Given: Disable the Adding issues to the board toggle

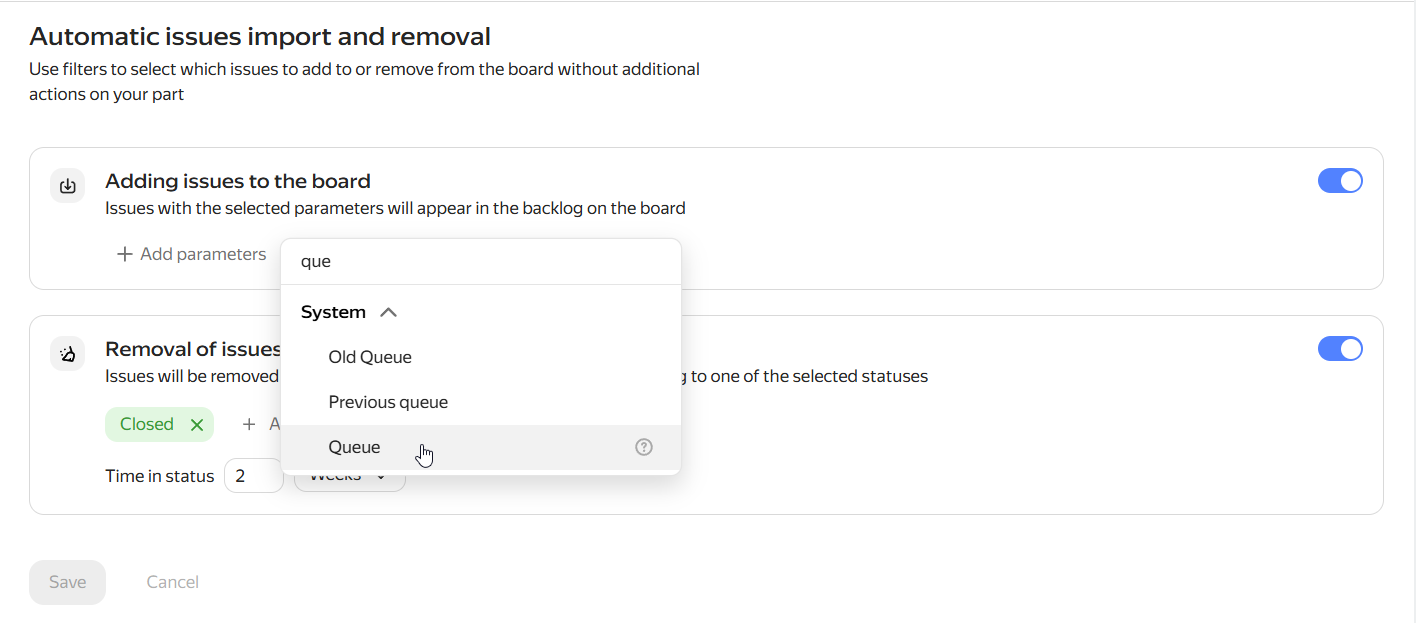Looking at the screenshot, I should pyautogui.click(x=1340, y=181).
